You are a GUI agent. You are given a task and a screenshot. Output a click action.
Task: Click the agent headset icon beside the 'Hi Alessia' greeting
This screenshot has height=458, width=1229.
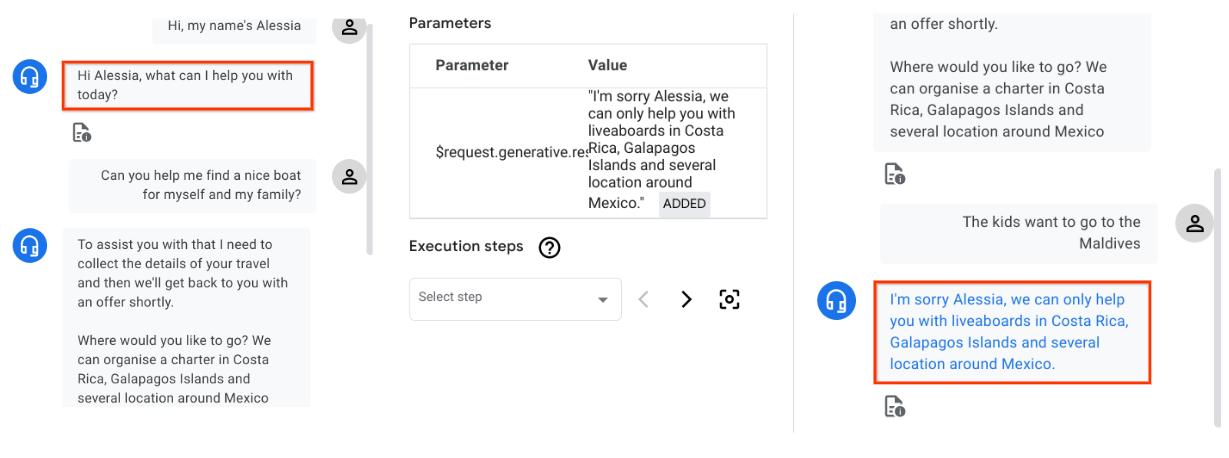tap(30, 76)
